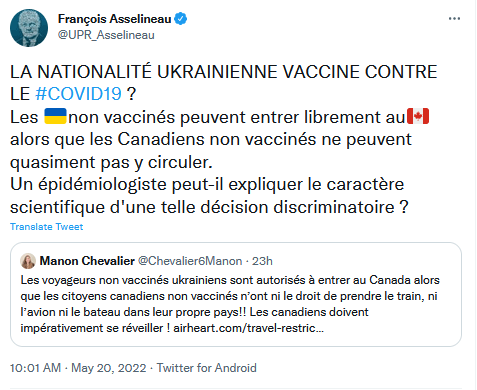Click the Twitter for Android source label
This screenshot has width=477, height=390.
pyautogui.click(x=207, y=368)
